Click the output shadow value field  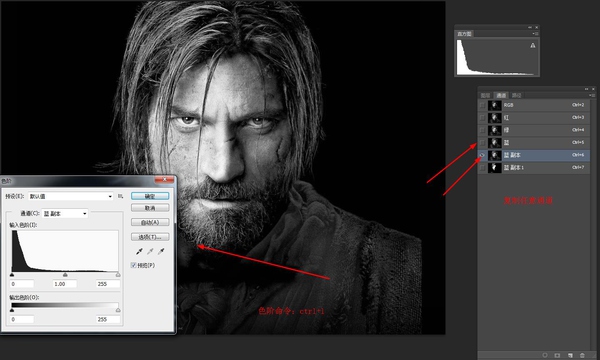click(x=22, y=319)
